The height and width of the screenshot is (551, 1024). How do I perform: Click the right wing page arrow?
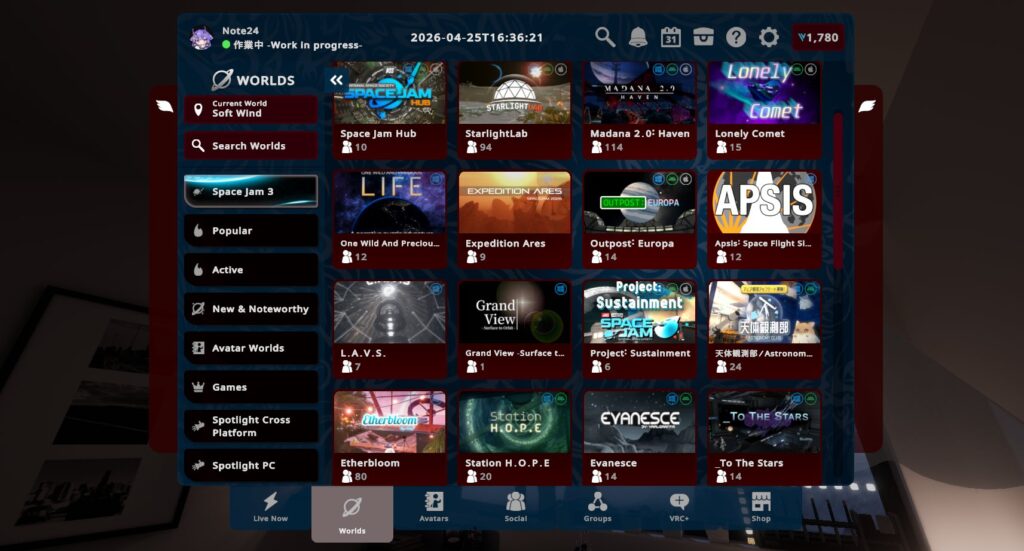(x=867, y=106)
